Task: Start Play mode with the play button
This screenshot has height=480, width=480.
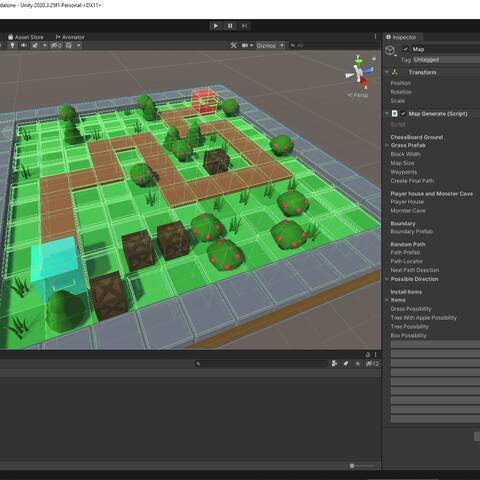Action: click(x=216, y=26)
